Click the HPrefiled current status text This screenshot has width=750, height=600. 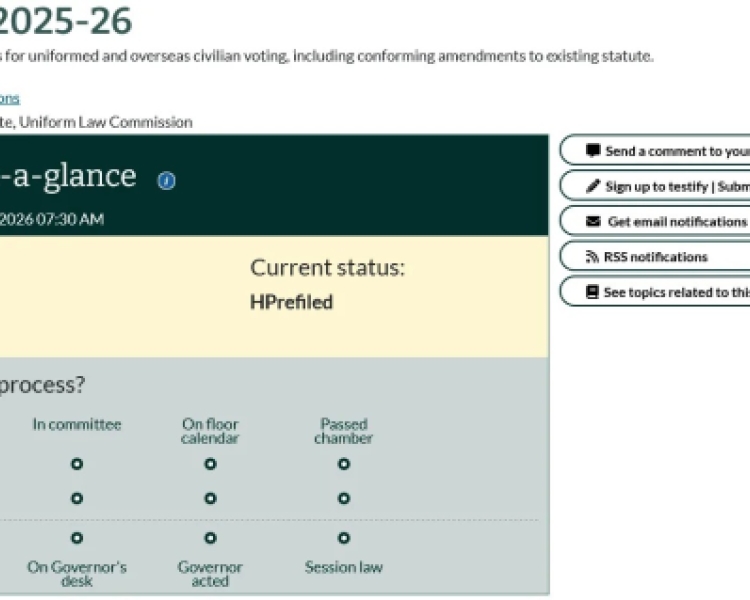point(291,302)
